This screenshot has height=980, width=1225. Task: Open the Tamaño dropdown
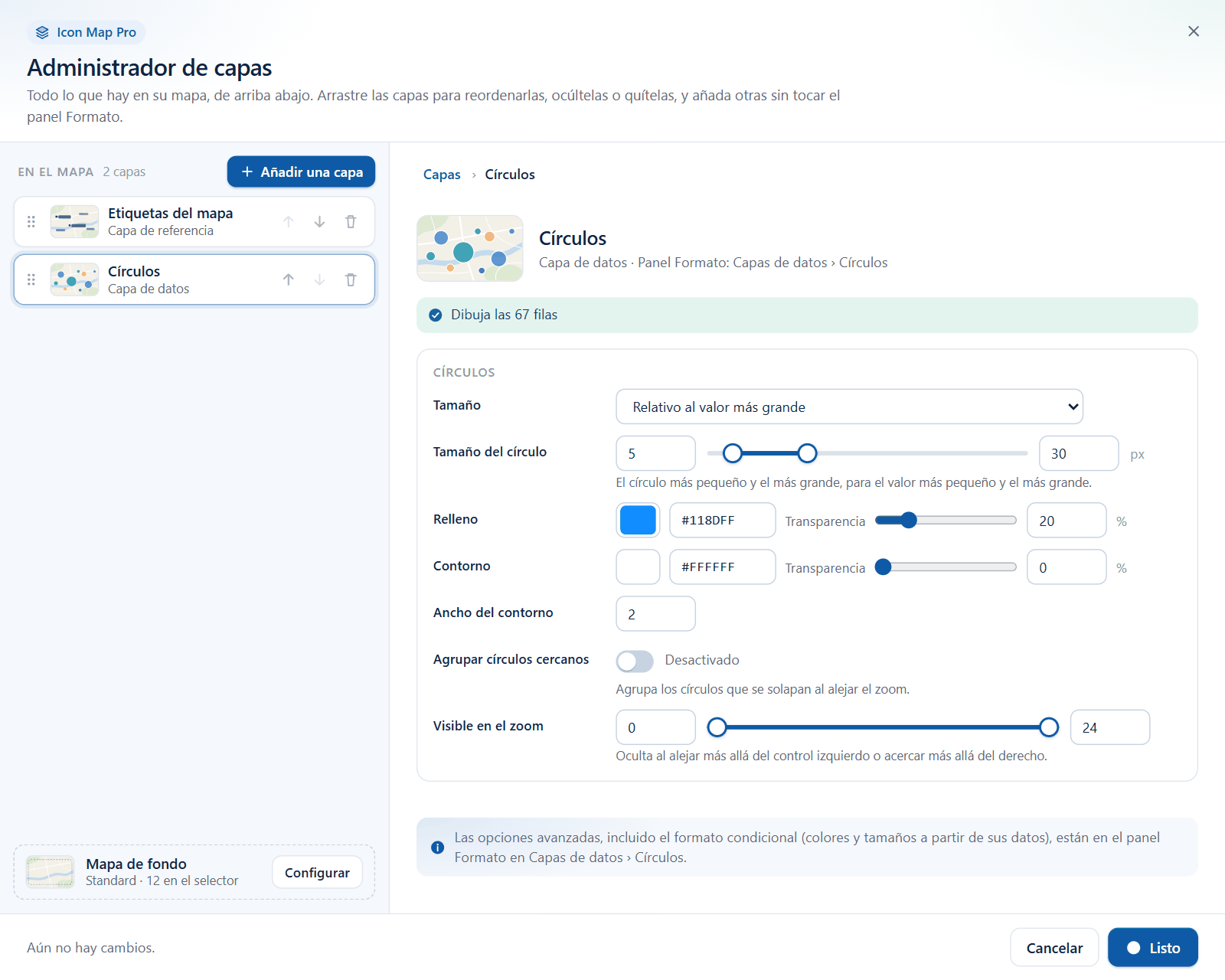pos(850,407)
